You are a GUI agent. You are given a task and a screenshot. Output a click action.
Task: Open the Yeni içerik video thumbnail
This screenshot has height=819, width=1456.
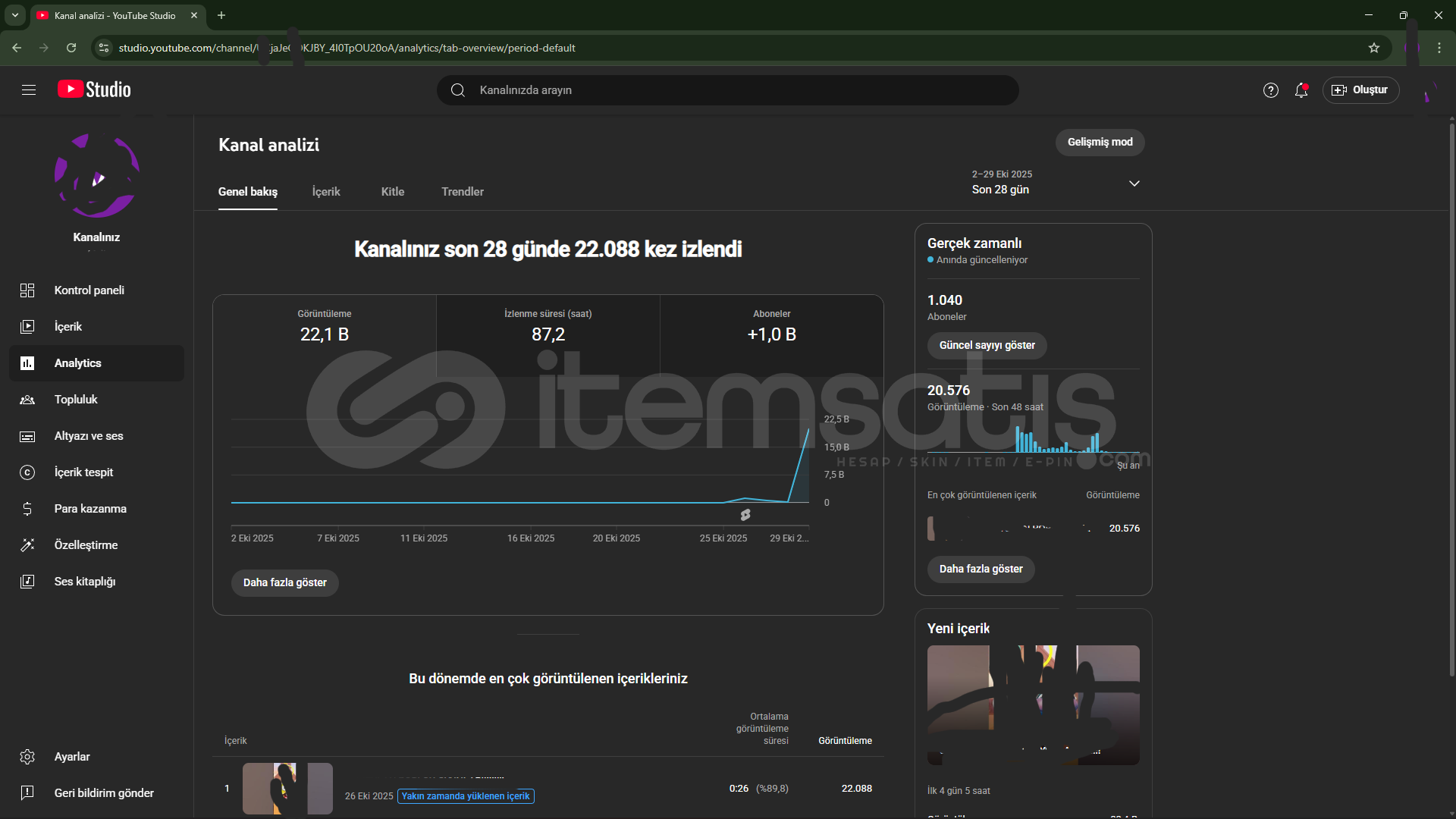coord(1033,704)
